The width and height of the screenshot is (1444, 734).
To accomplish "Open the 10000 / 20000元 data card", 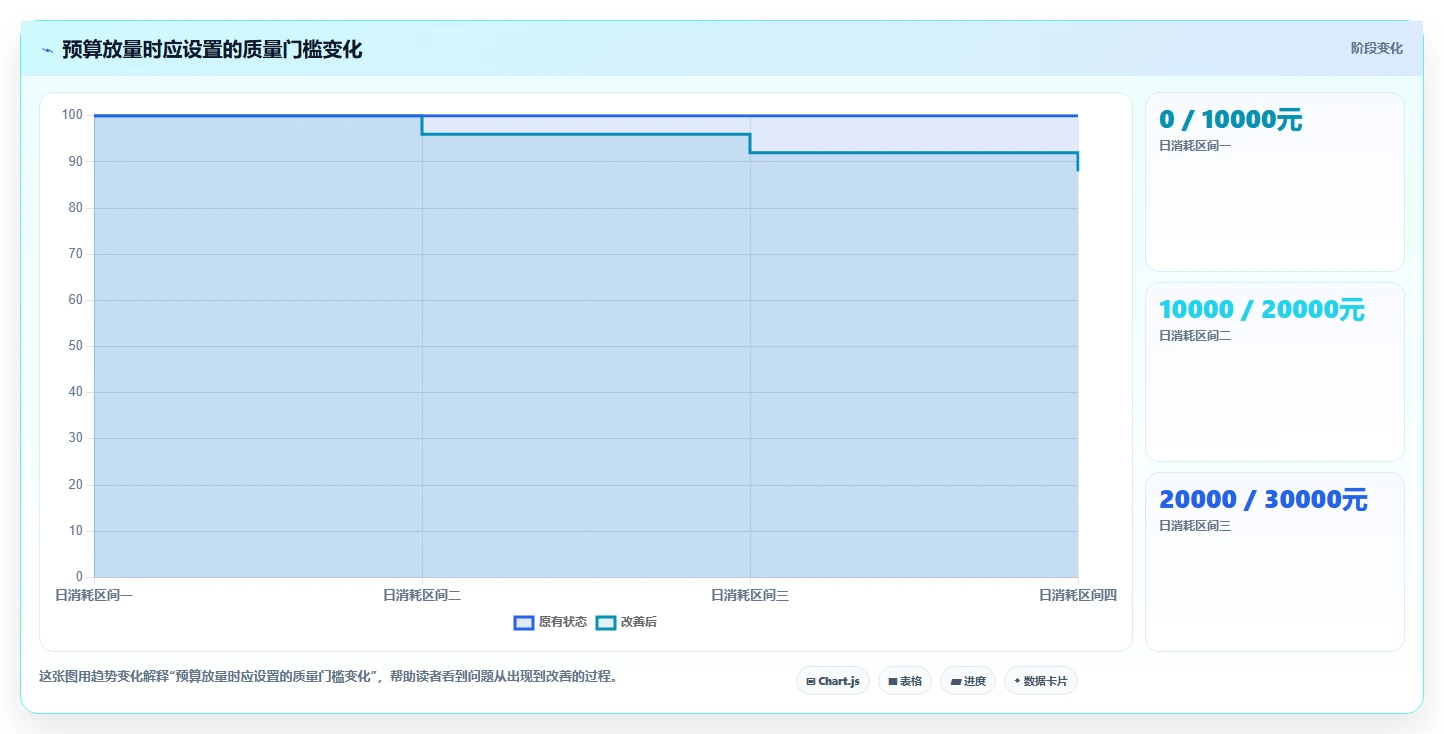I will coord(1275,372).
